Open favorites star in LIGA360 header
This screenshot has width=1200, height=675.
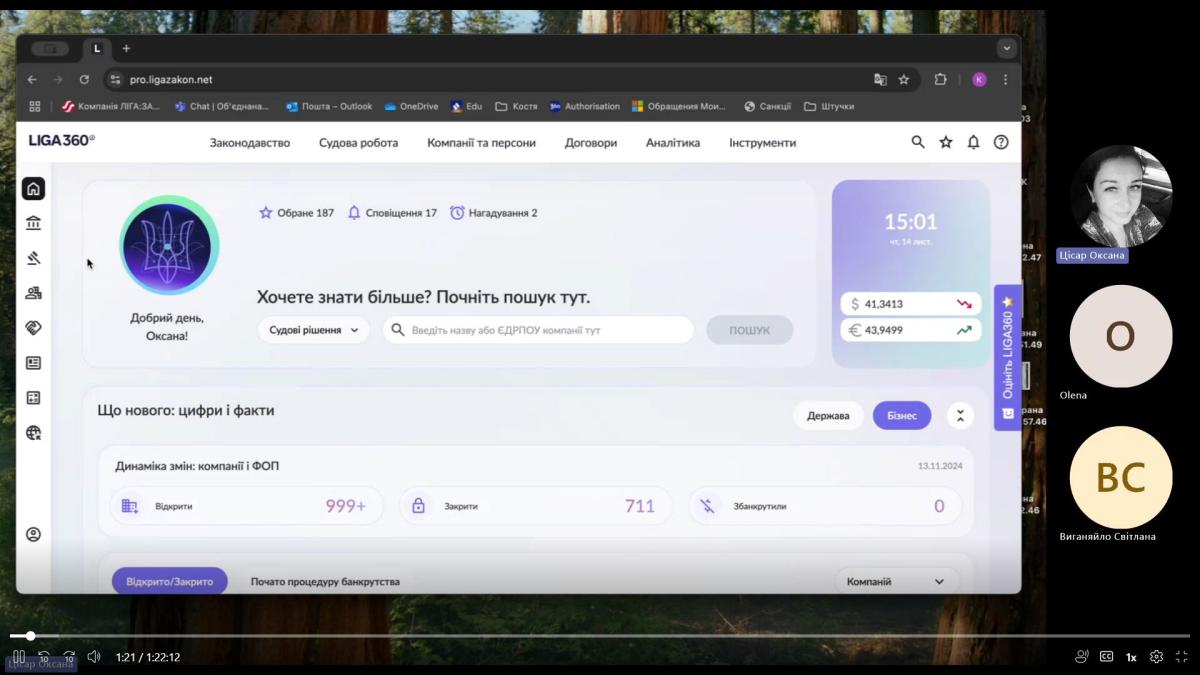(946, 142)
